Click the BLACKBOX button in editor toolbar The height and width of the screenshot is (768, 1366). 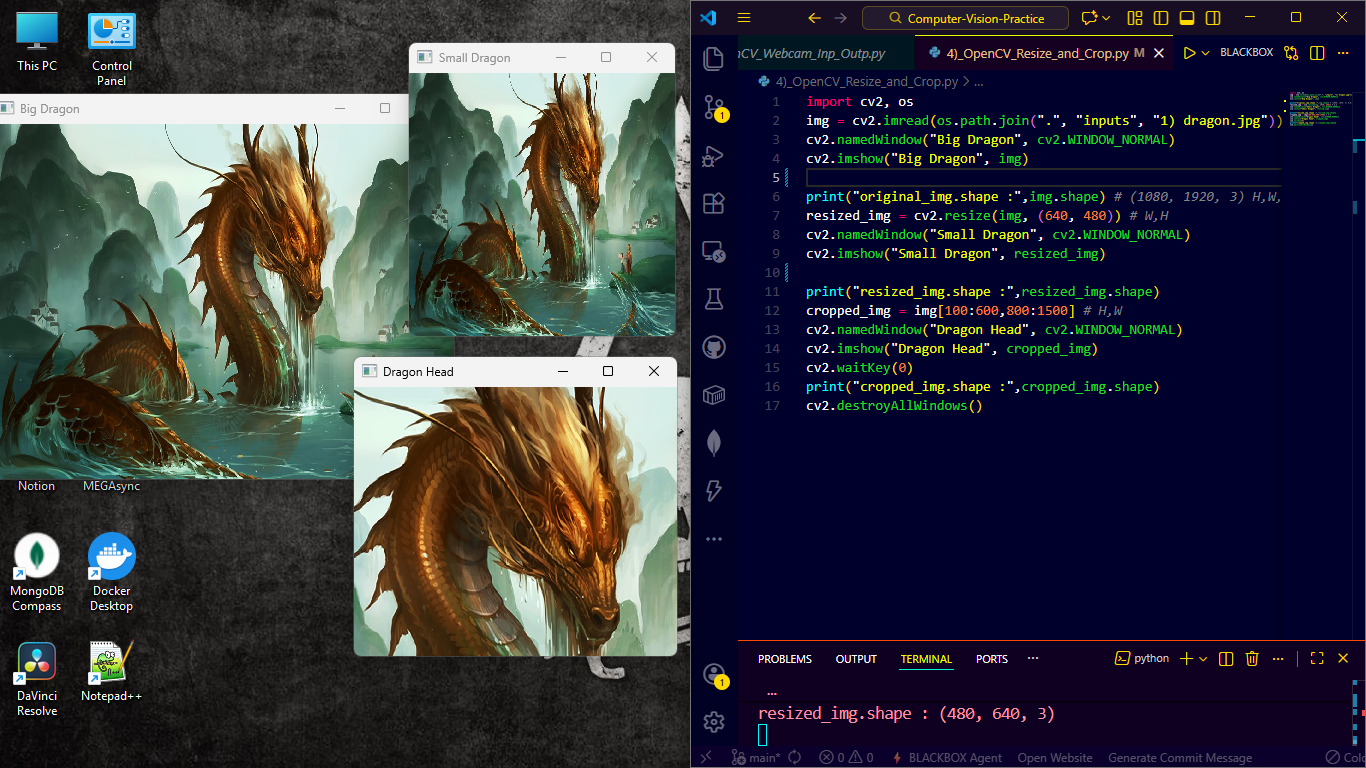[1246, 53]
